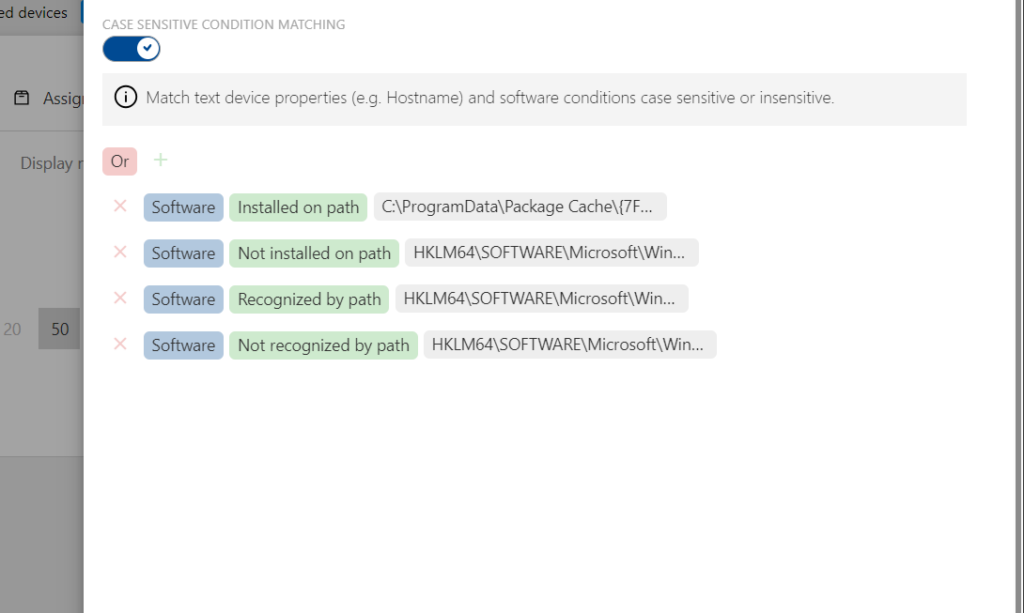Change the Not recognized by path operator

[x=323, y=345]
